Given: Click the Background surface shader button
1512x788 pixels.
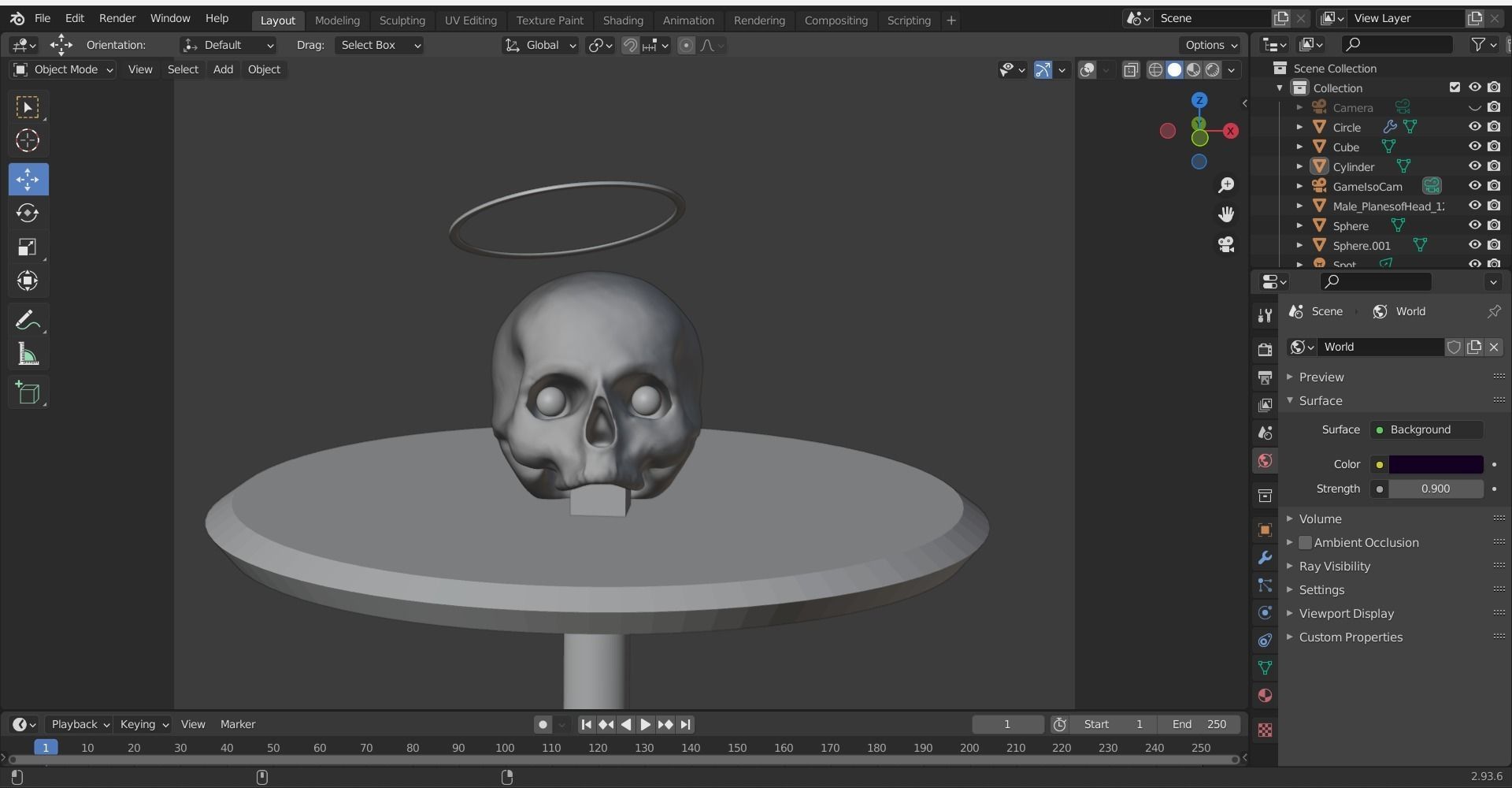Looking at the screenshot, I should tap(1427, 429).
